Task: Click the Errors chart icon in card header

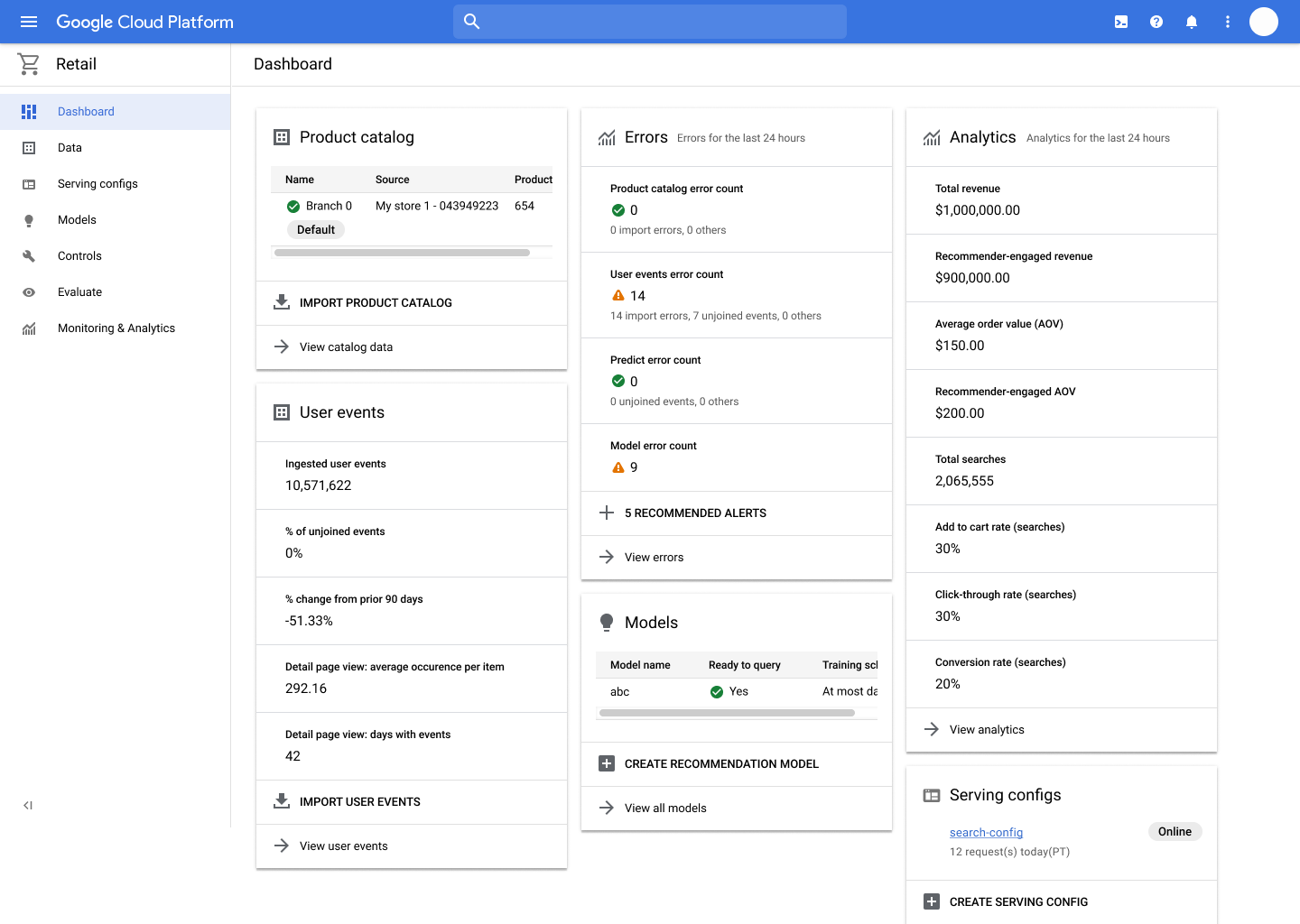Action: tap(607, 138)
